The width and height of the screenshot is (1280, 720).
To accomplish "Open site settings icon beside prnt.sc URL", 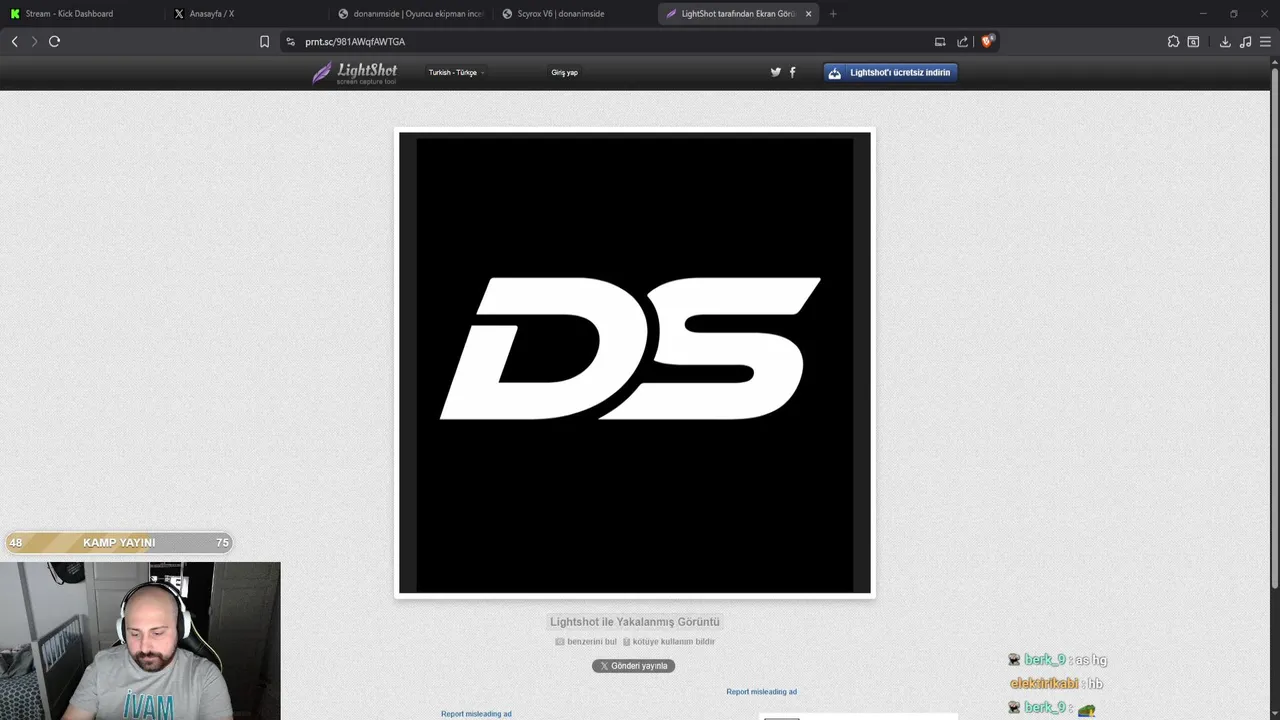I will coord(290,42).
